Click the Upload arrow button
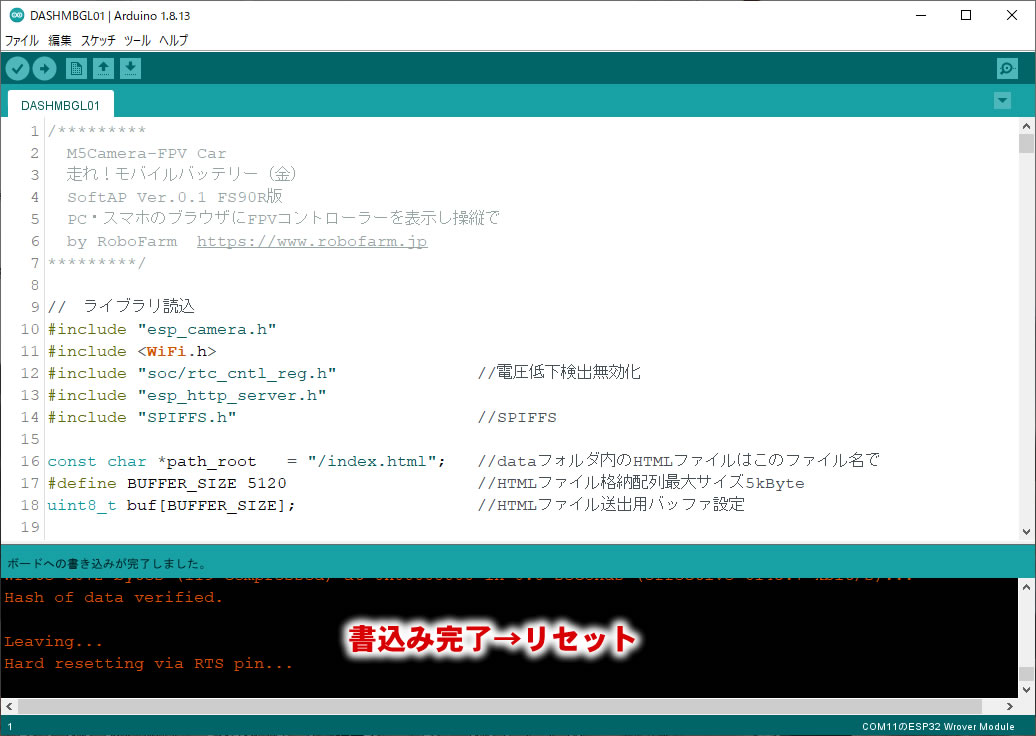This screenshot has height=736, width=1036. tap(44, 68)
